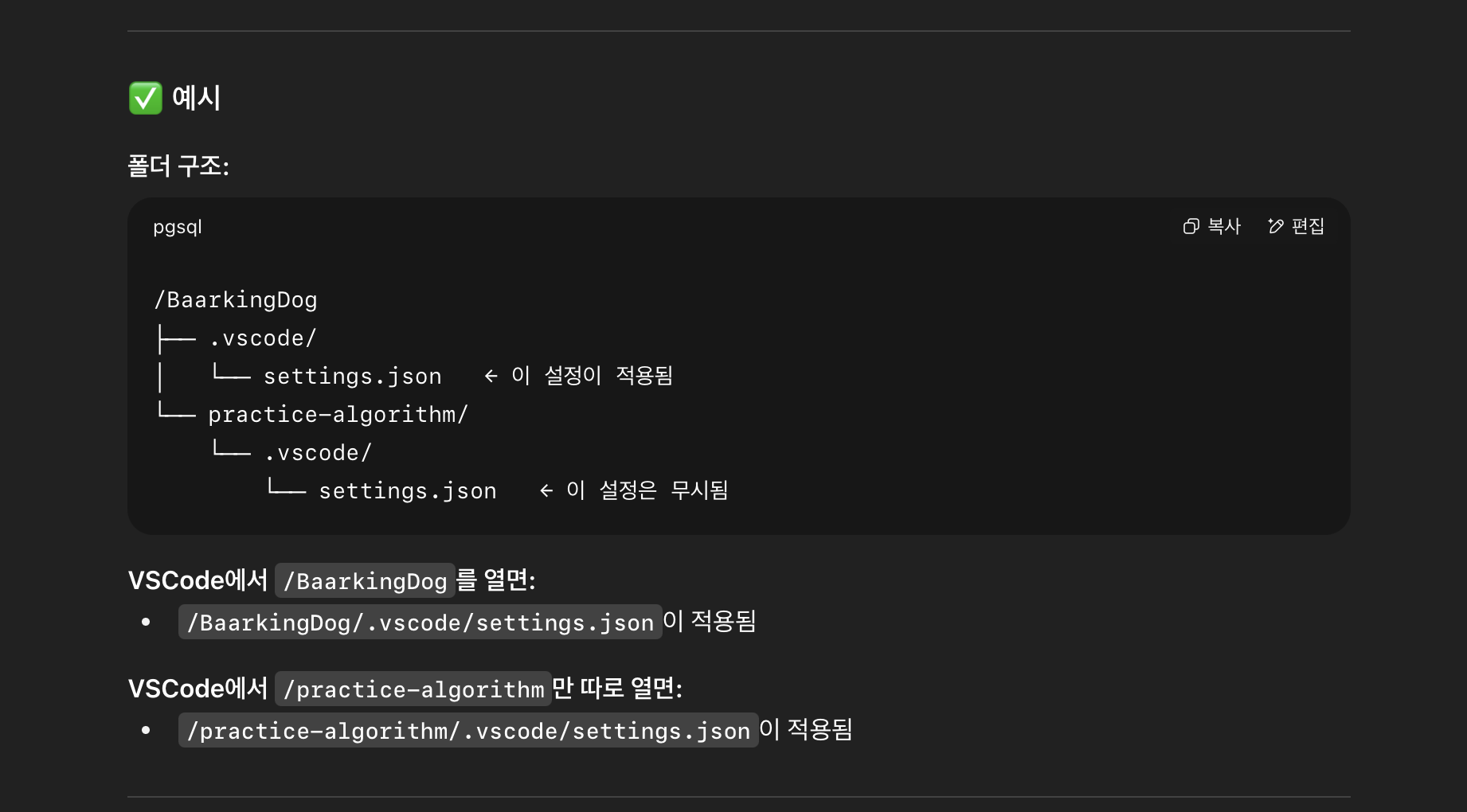Click the 예시 section heading
The height and width of the screenshot is (812, 1467).
click(196, 97)
